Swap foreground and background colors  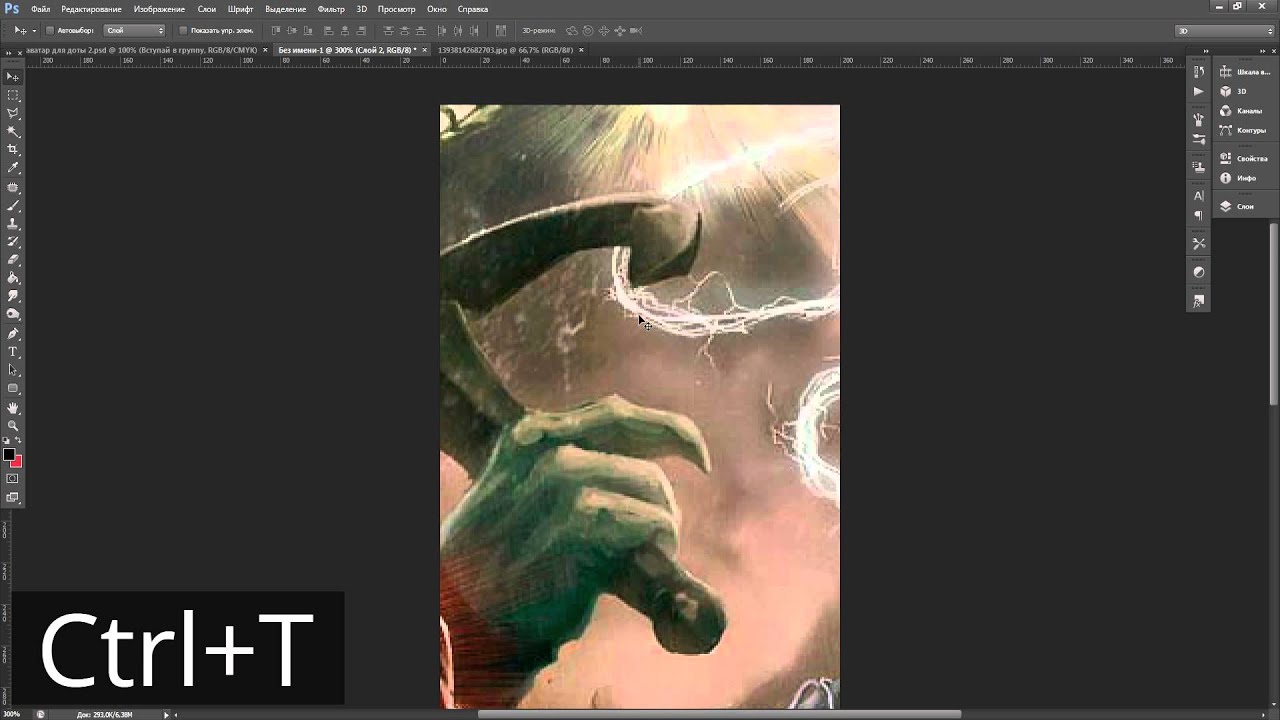[18, 441]
